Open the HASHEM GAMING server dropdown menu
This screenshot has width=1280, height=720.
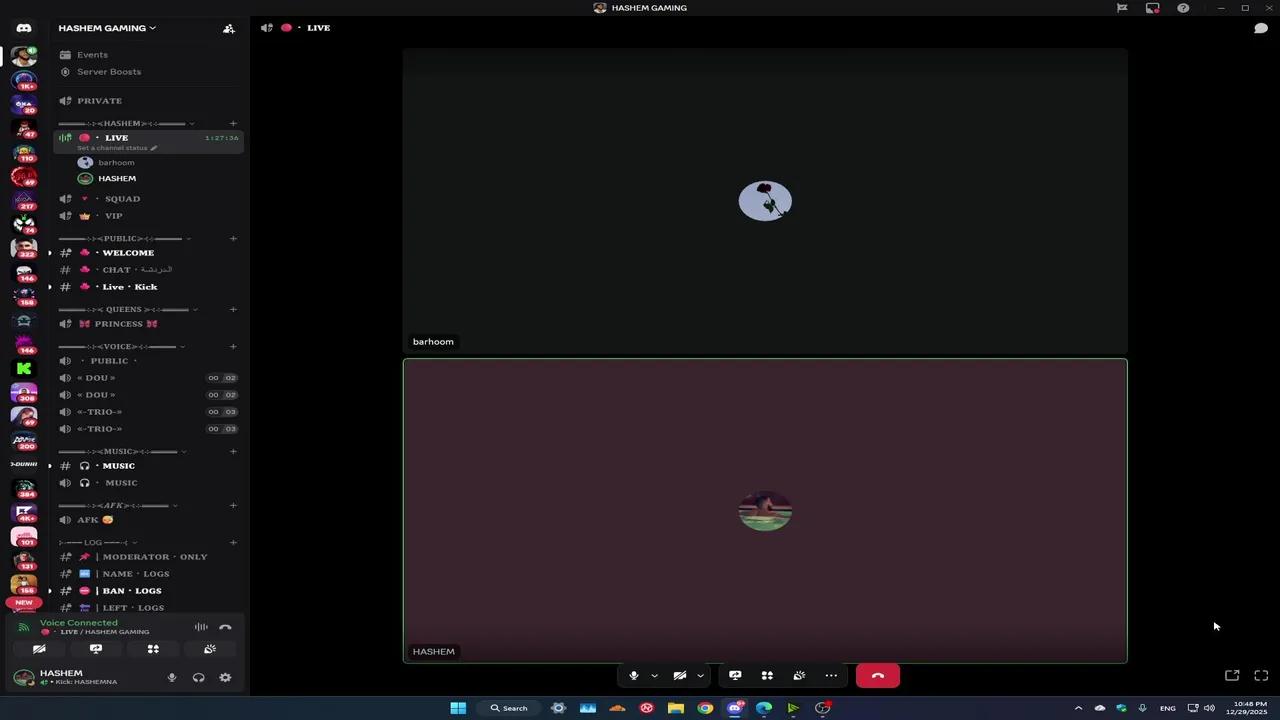click(107, 28)
